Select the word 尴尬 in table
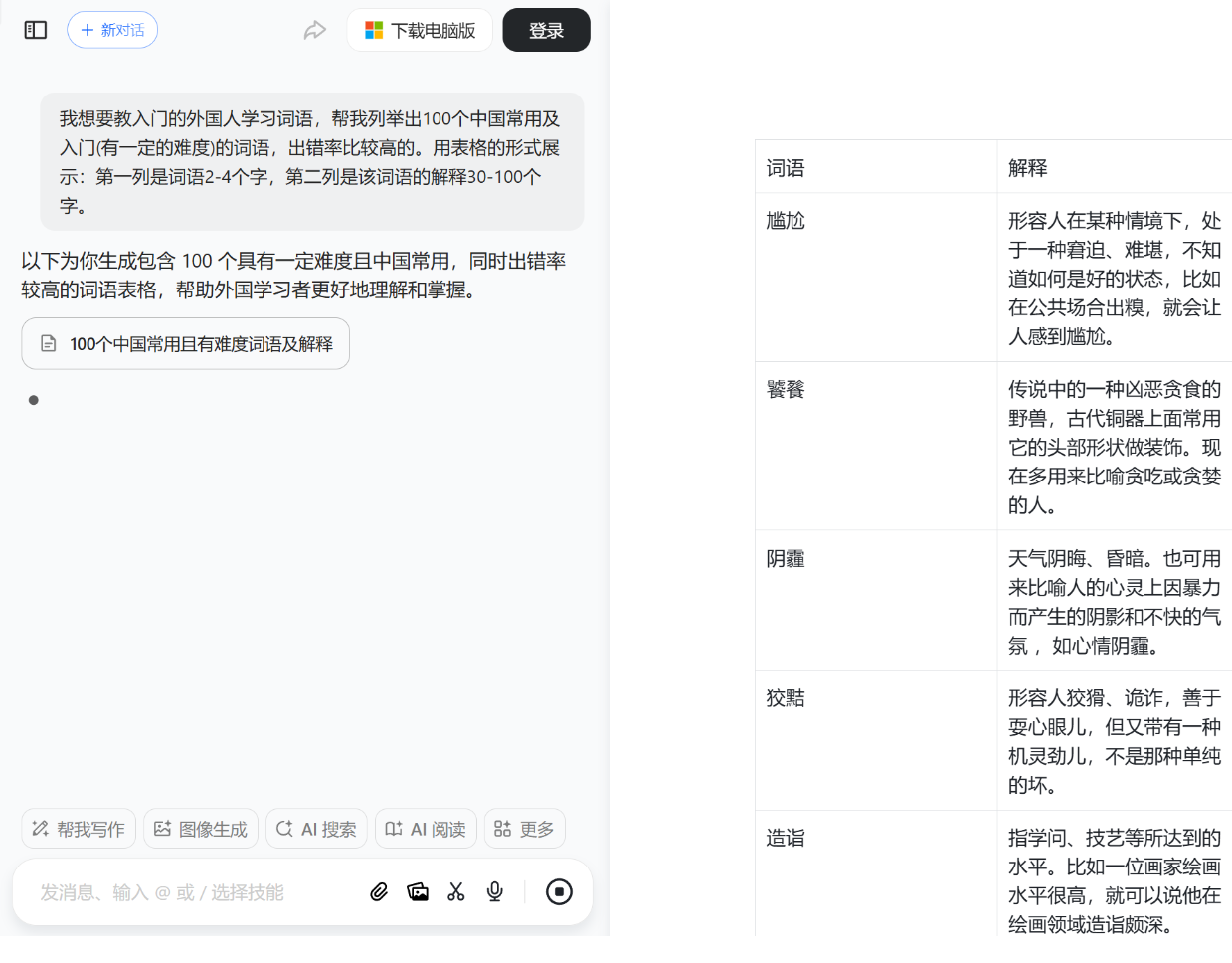The width and height of the screenshot is (1232, 963). pos(786,221)
